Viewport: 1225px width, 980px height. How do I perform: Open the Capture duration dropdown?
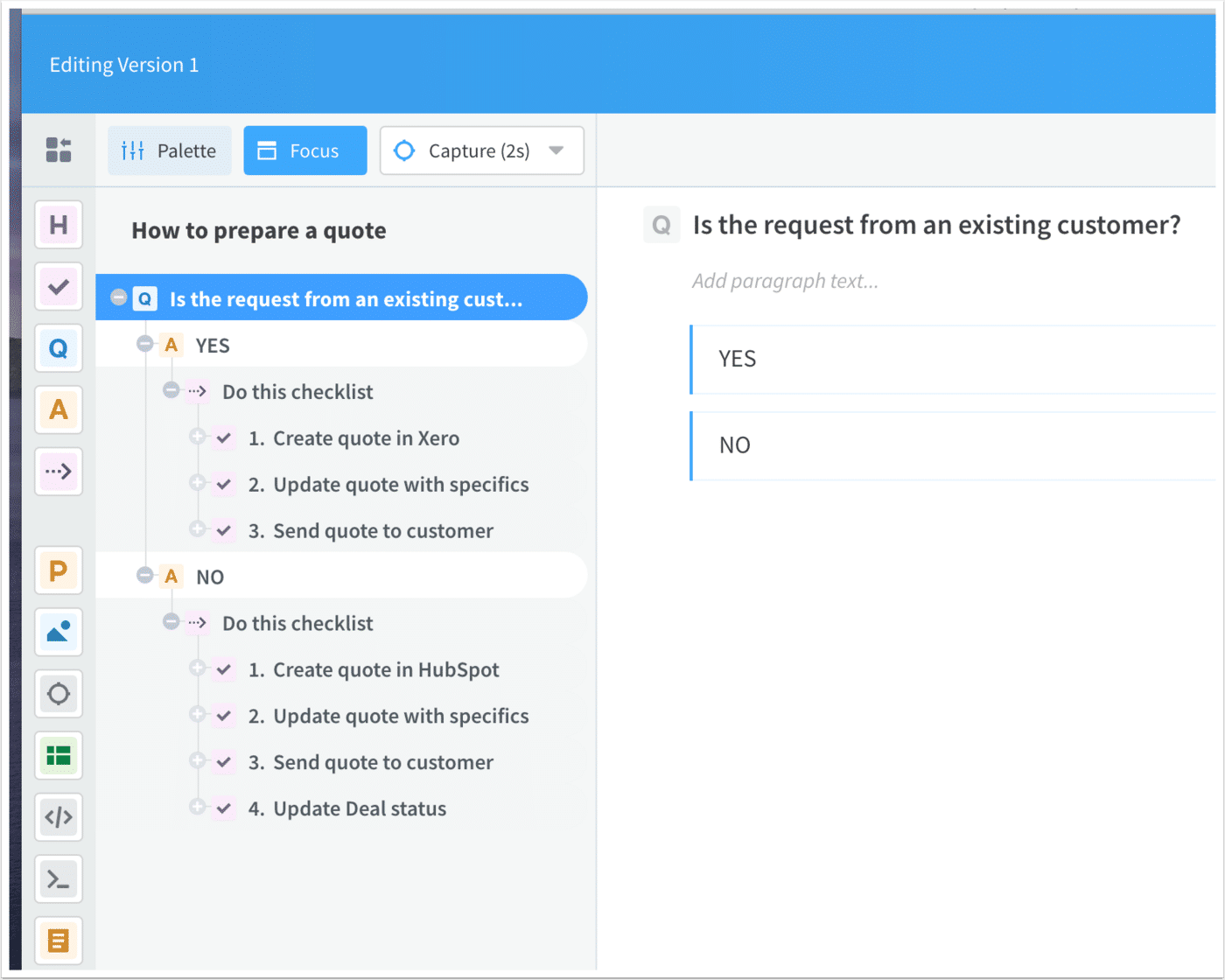coord(556,150)
